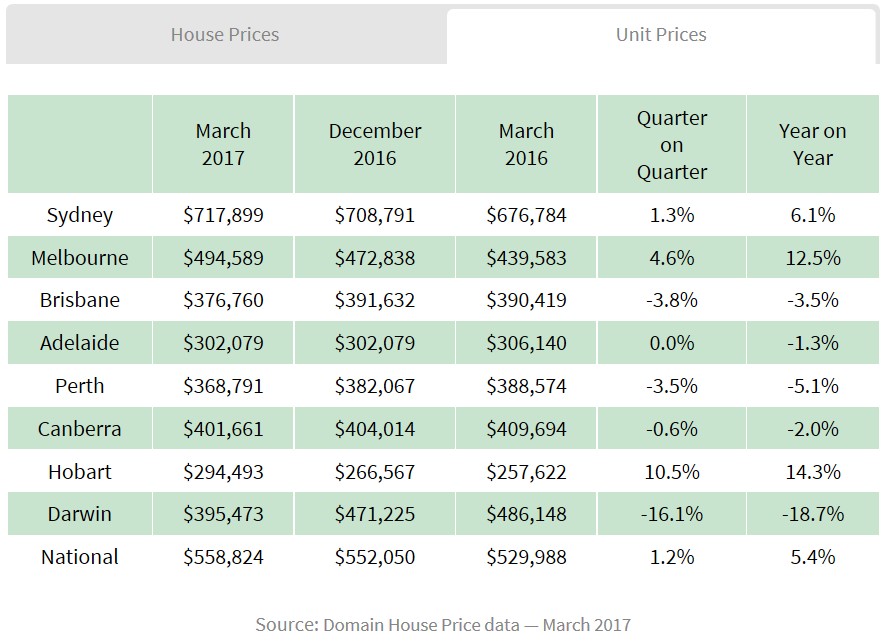
Task: Click the December 2016 column header
Action: pos(375,144)
